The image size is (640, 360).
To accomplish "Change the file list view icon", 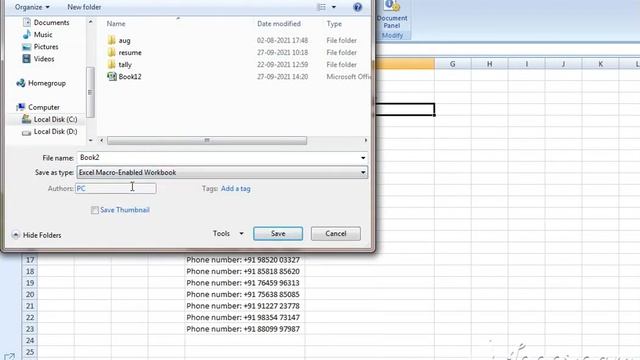I will 322,7.
